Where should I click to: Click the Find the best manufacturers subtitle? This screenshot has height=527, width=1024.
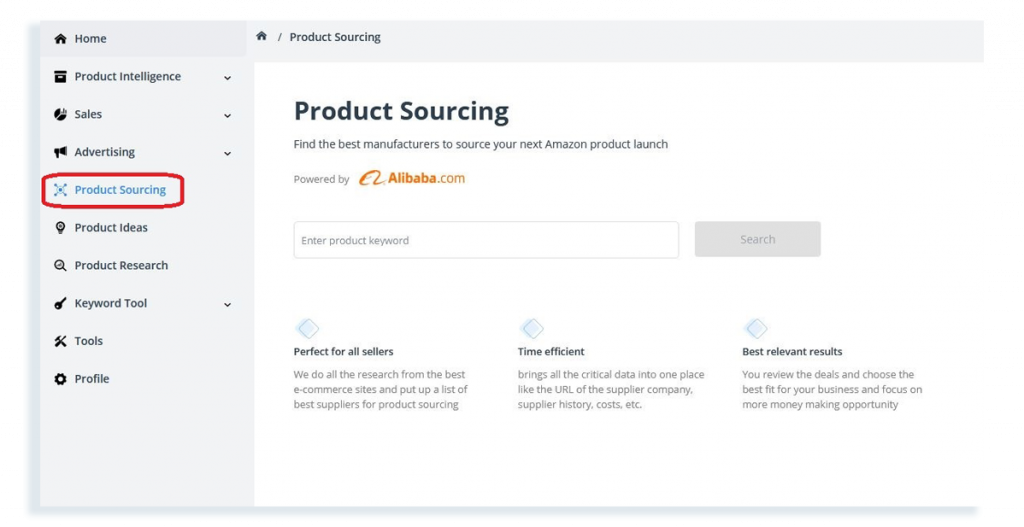tap(481, 144)
